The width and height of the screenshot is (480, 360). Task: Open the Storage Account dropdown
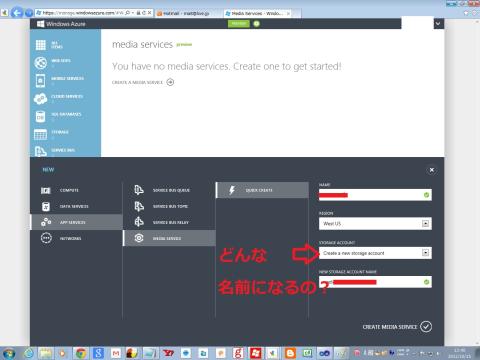(x=375, y=253)
